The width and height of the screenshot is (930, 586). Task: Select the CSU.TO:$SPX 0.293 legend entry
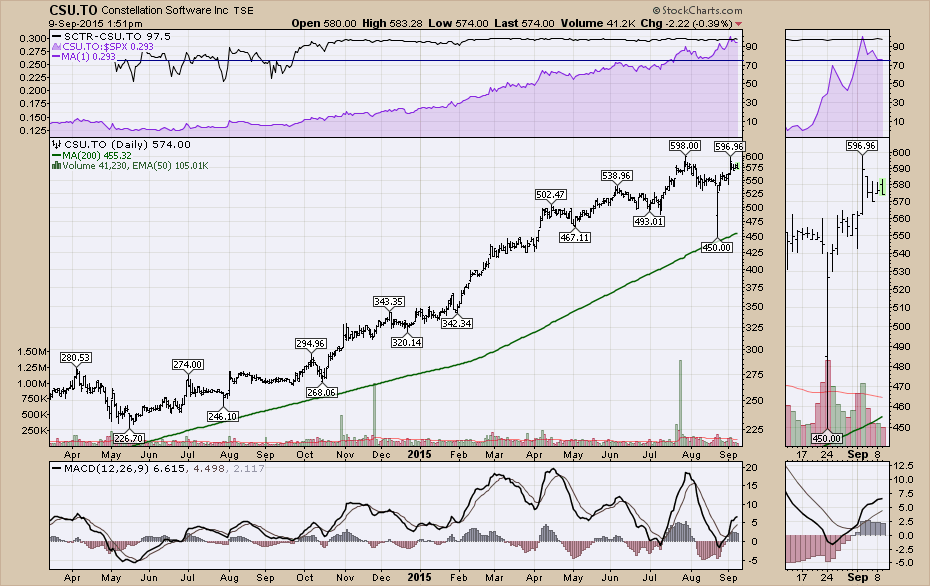point(107,46)
